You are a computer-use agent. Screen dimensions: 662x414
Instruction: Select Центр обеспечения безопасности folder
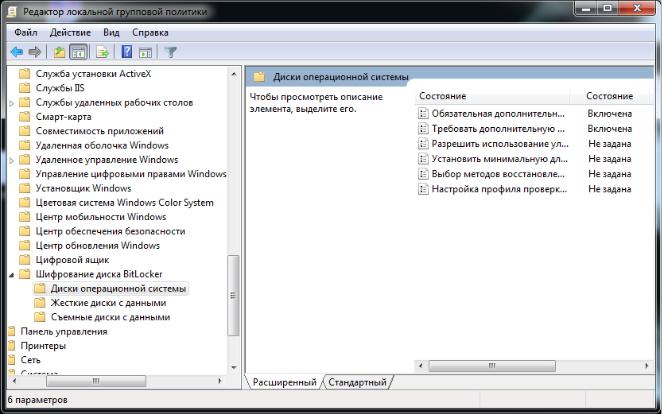(110, 231)
